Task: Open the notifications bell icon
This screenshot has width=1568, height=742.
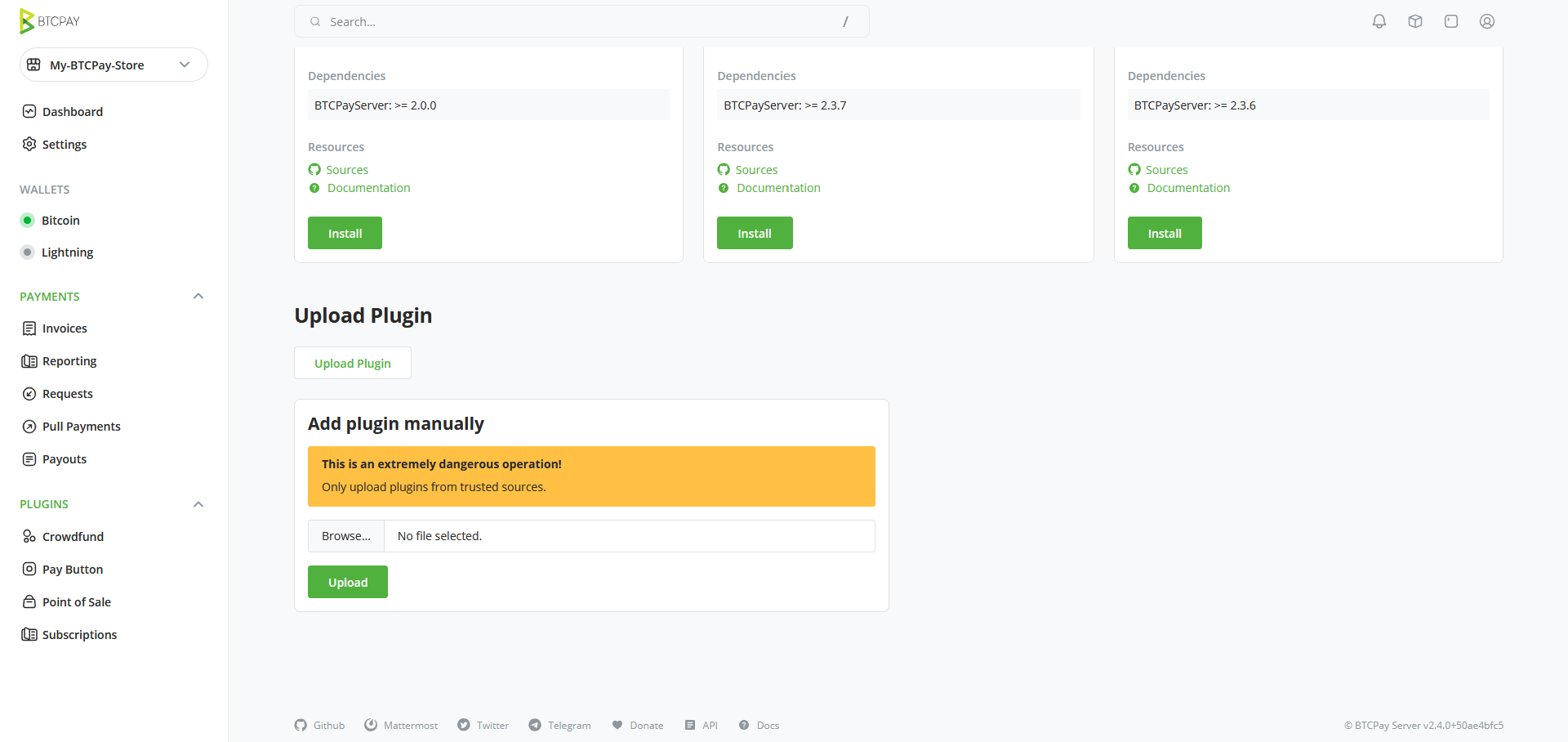Action: [1379, 21]
